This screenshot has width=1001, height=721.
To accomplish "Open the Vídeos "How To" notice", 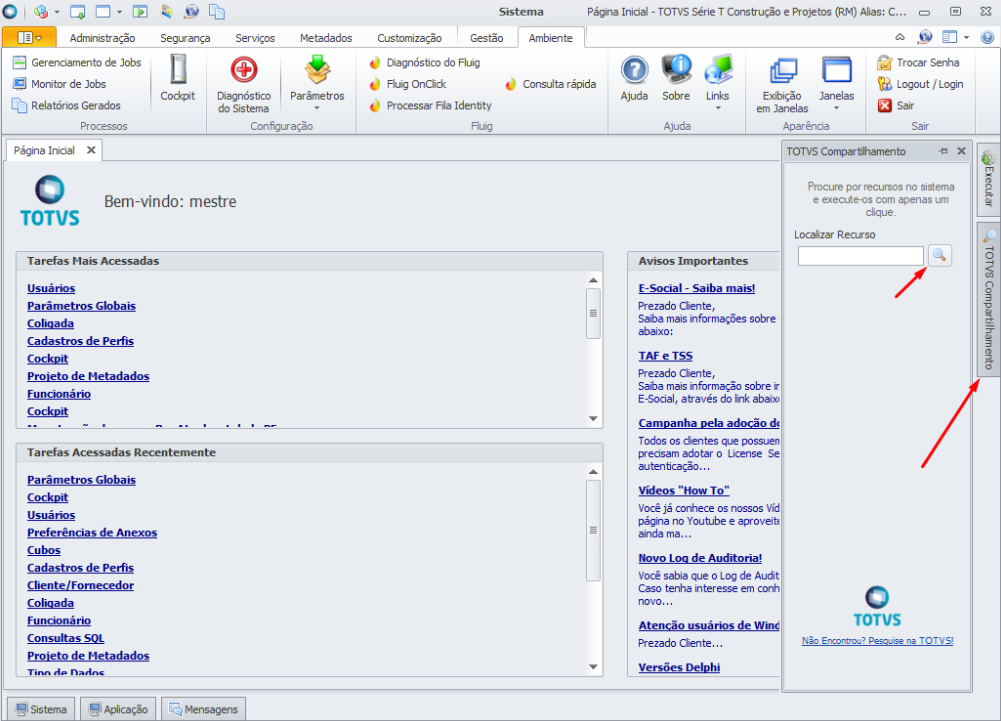I will click(684, 490).
